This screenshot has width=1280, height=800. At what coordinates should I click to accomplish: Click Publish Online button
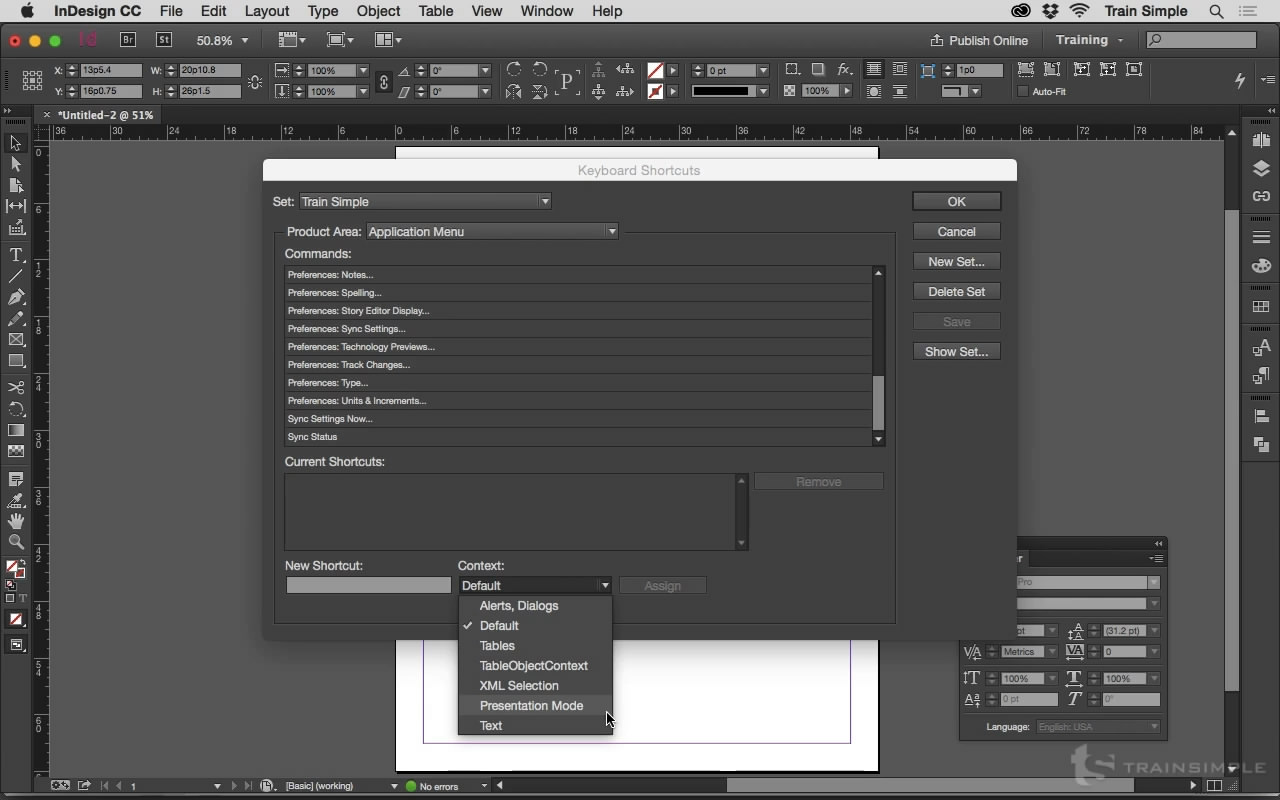click(979, 40)
